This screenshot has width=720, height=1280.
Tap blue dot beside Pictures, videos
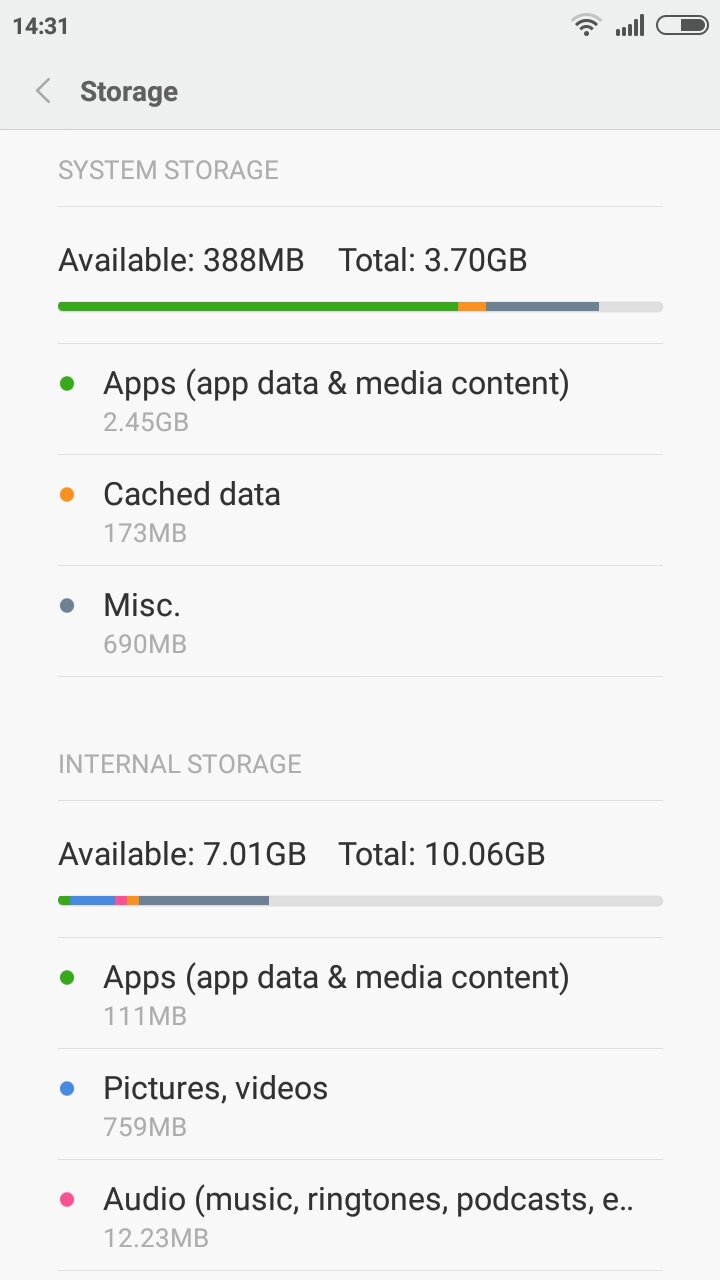click(x=67, y=1088)
